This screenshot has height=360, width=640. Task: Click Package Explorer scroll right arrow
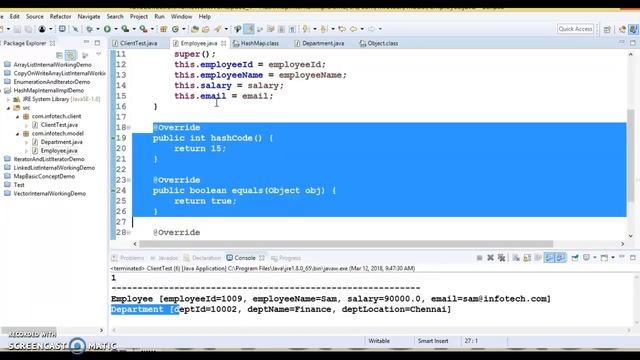(102, 330)
